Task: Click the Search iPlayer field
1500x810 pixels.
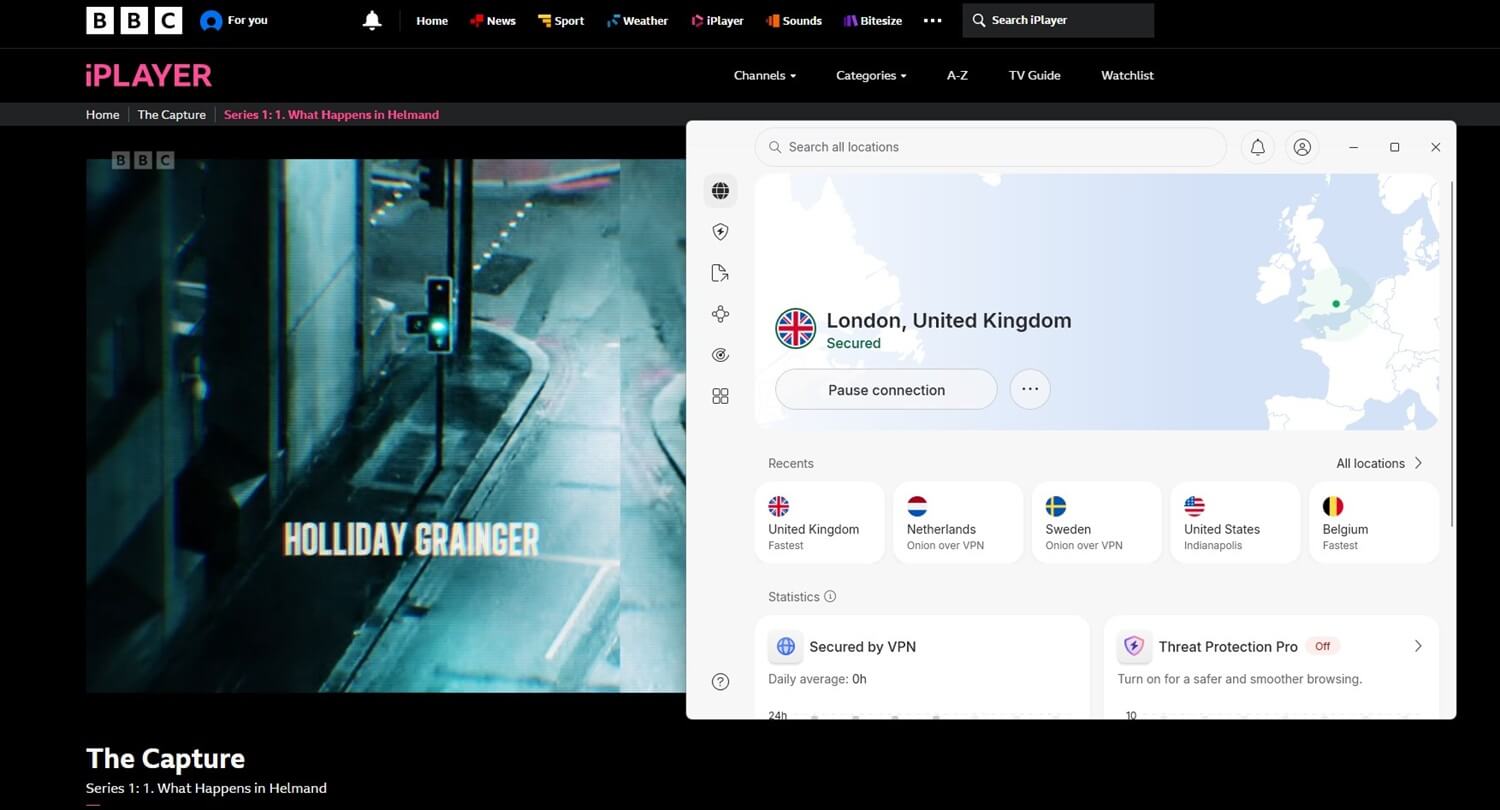Action: click(1058, 20)
